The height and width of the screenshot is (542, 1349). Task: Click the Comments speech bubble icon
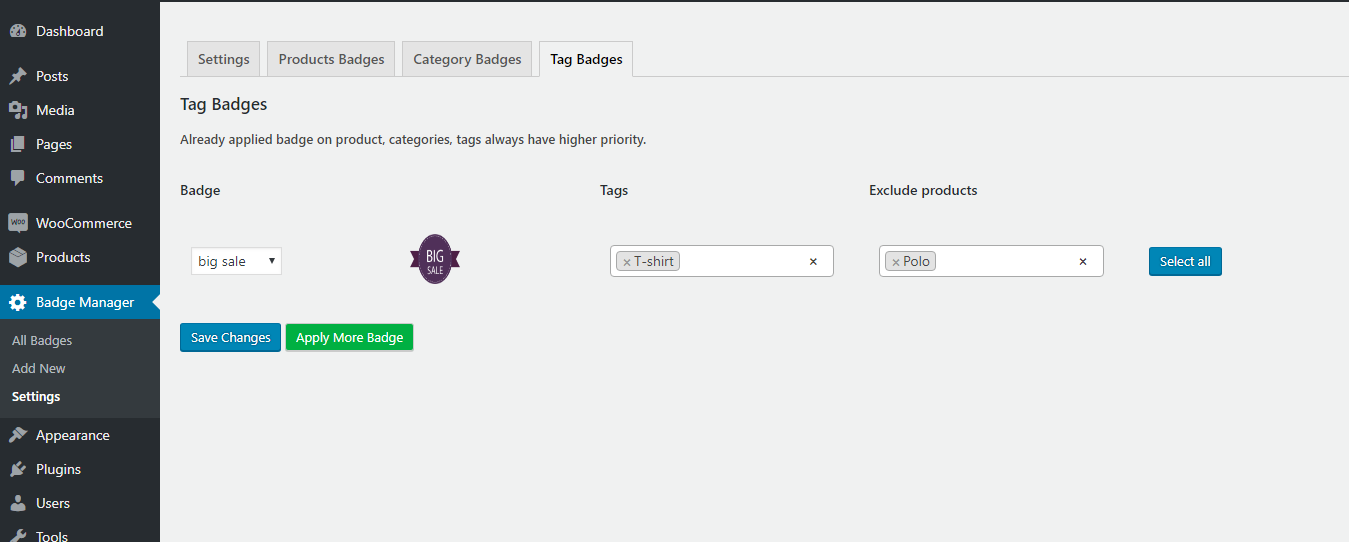[18, 179]
